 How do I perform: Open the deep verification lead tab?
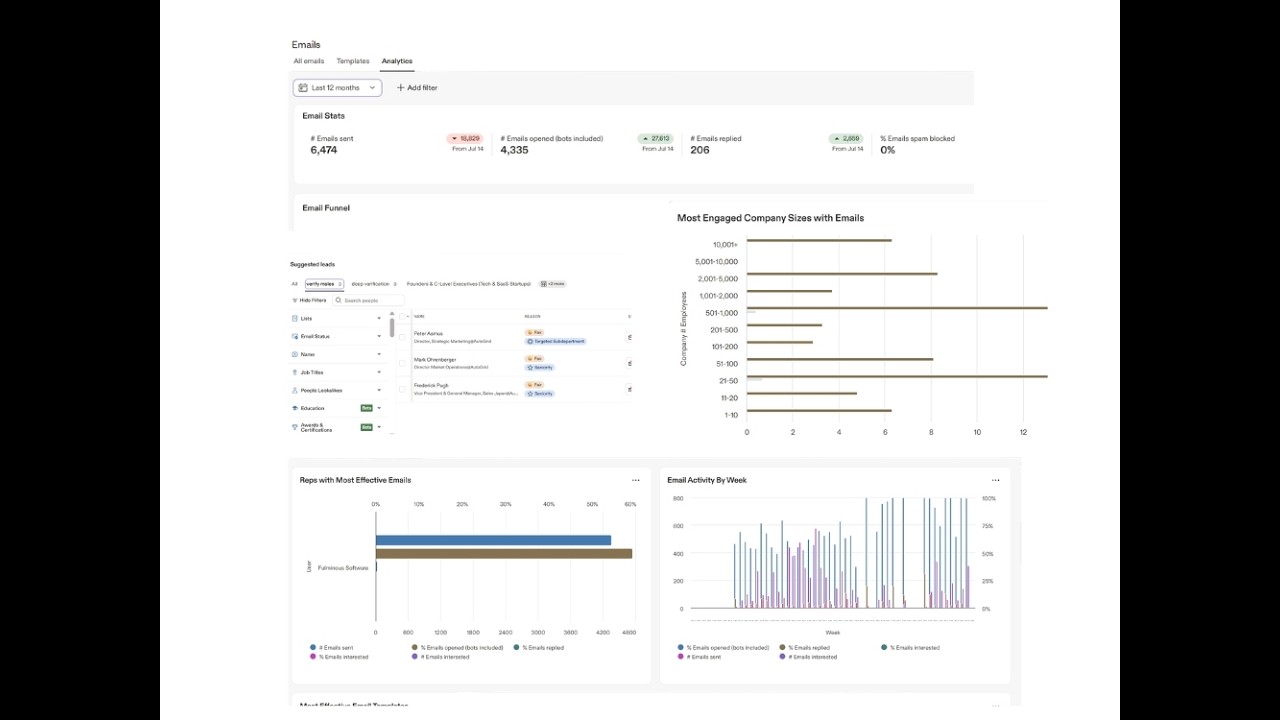coord(374,284)
